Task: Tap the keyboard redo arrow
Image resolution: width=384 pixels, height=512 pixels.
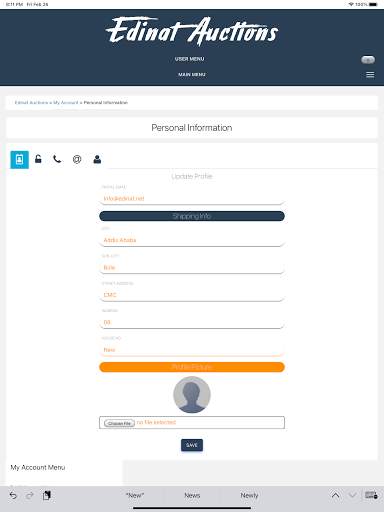Action: pyautogui.click(x=30, y=496)
